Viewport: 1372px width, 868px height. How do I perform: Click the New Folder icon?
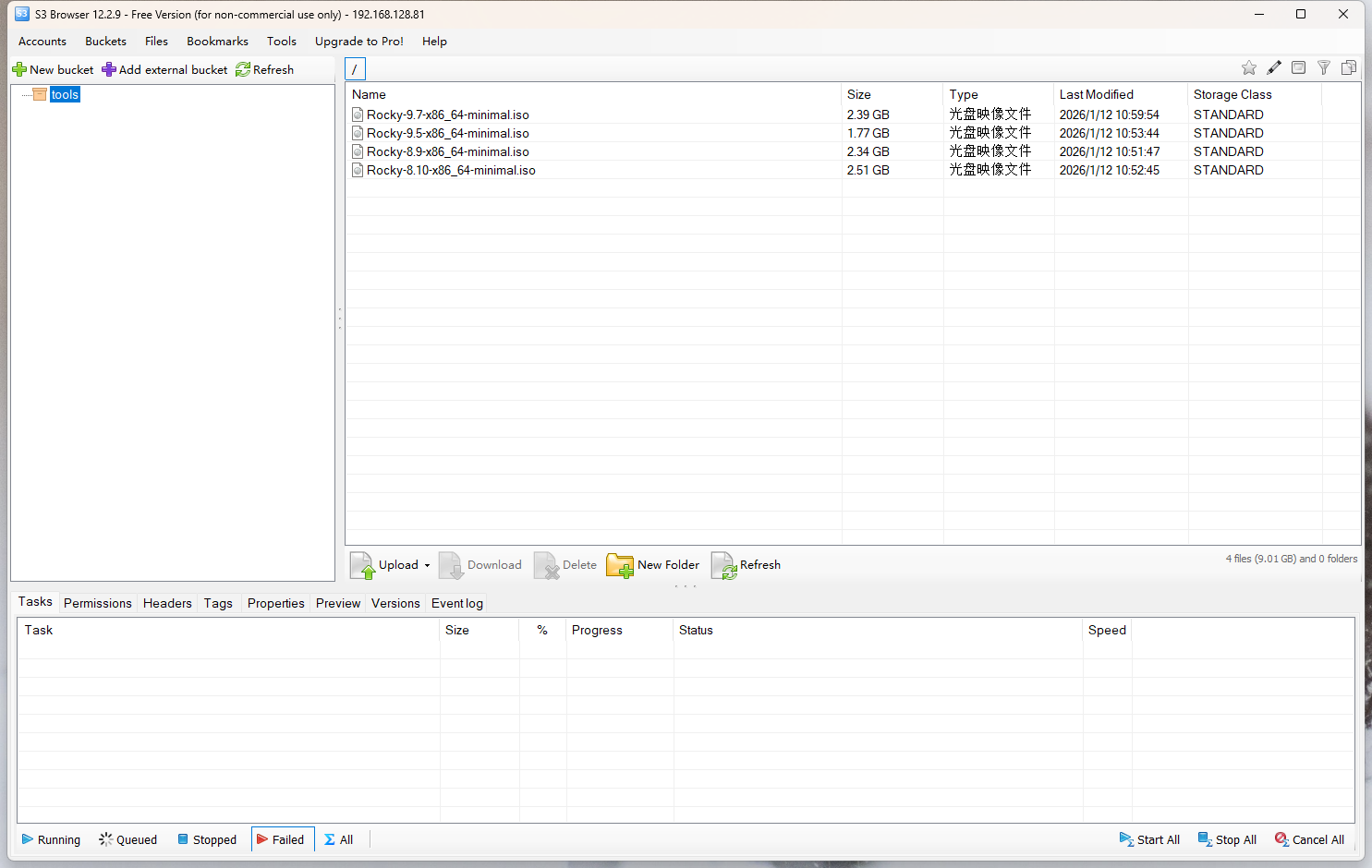click(x=620, y=564)
